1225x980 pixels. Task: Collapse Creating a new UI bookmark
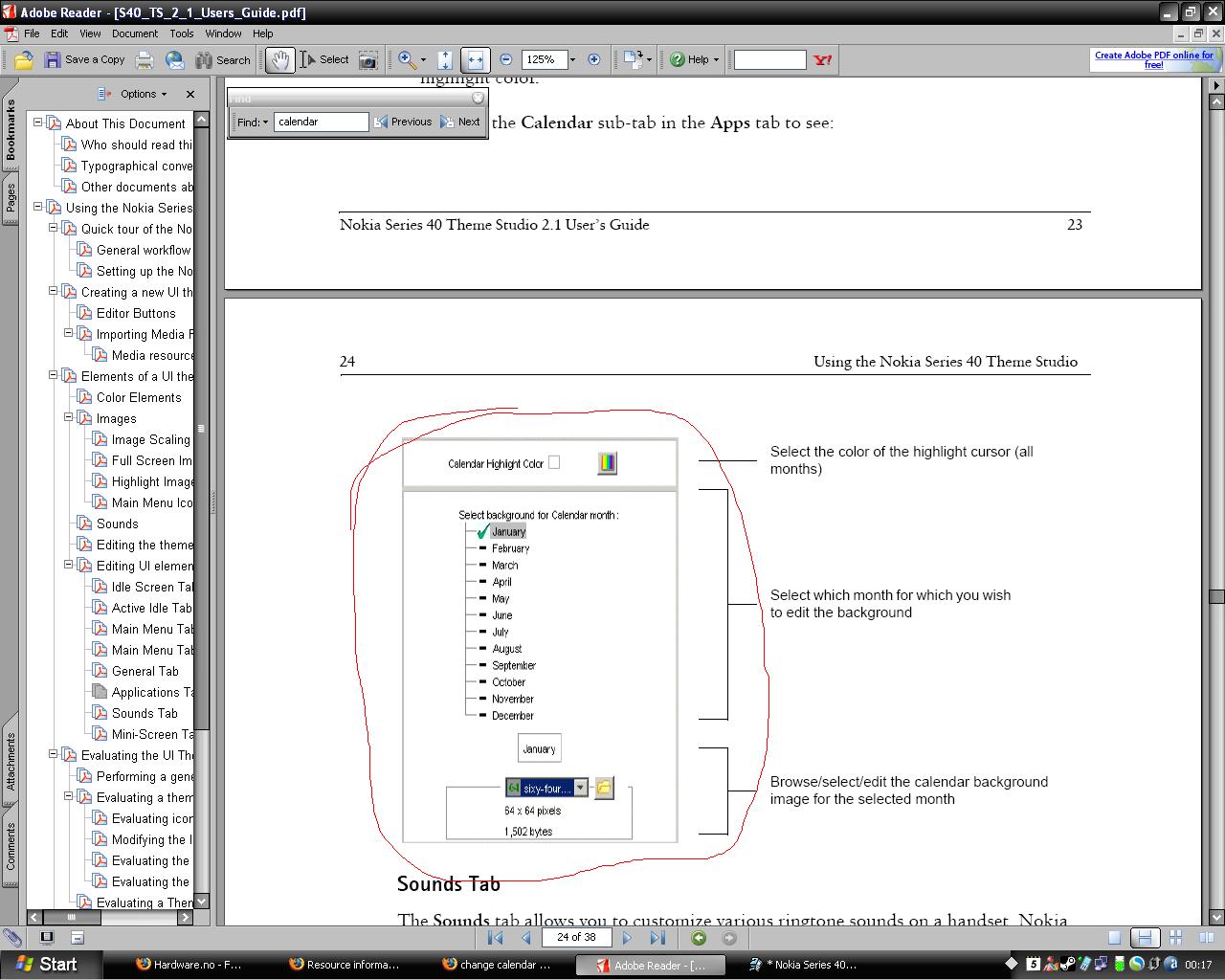pyautogui.click(x=54, y=290)
